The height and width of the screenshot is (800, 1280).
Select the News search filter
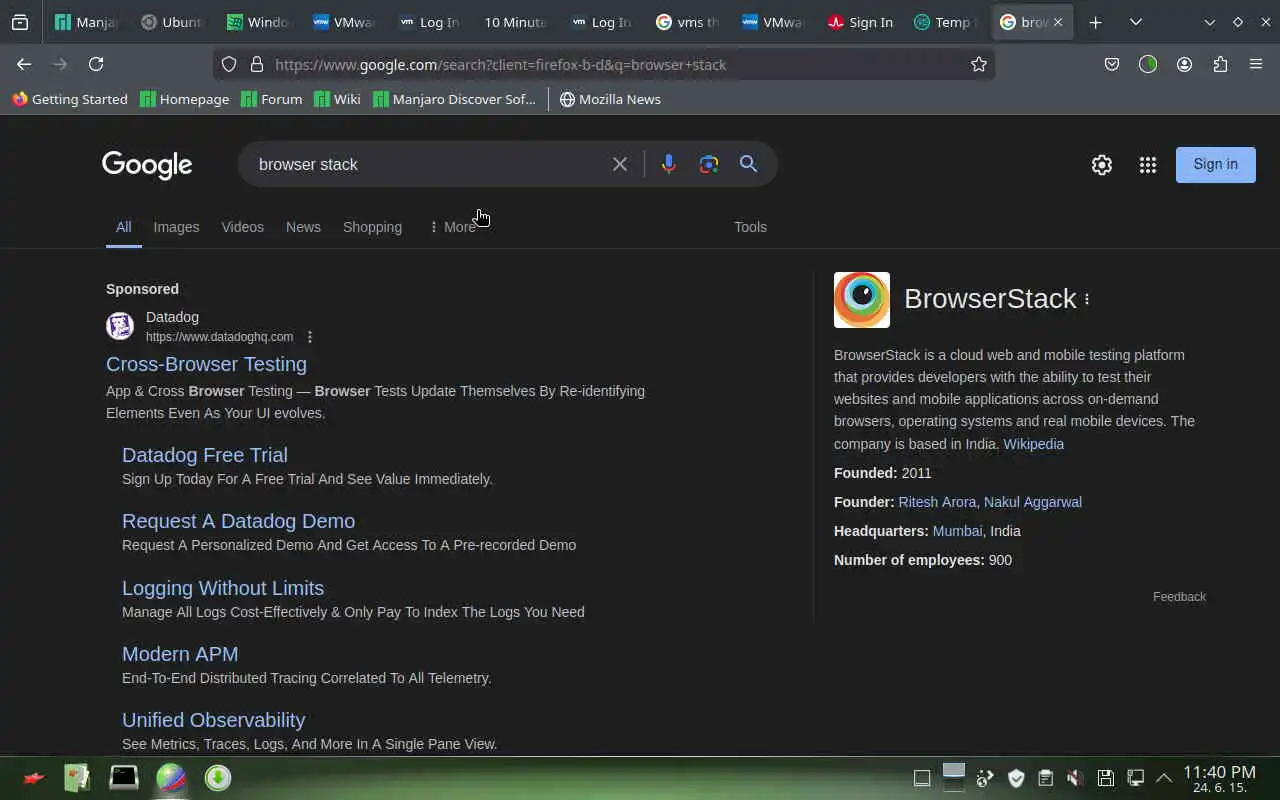click(x=303, y=227)
